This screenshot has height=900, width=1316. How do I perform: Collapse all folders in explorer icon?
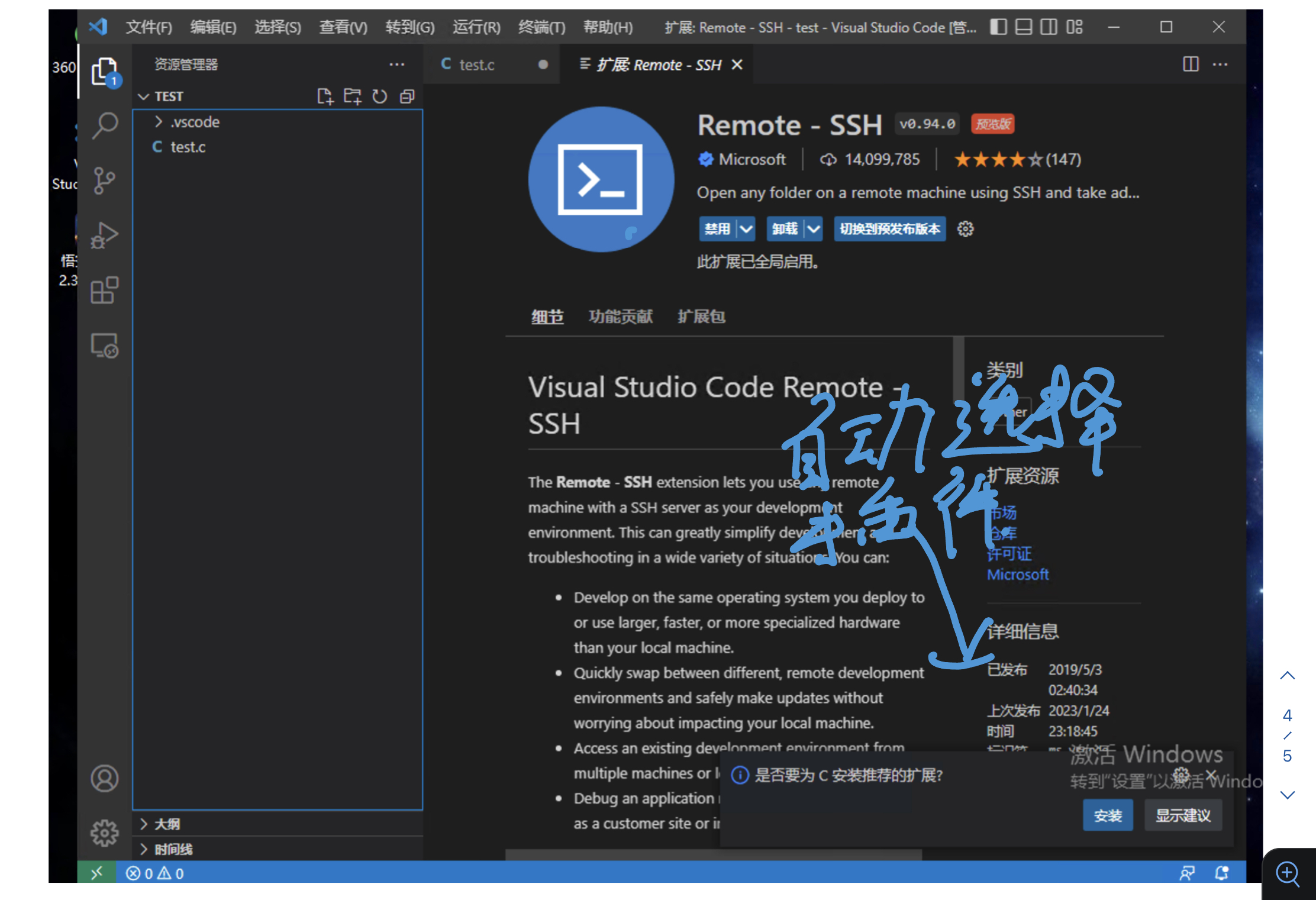point(407,96)
